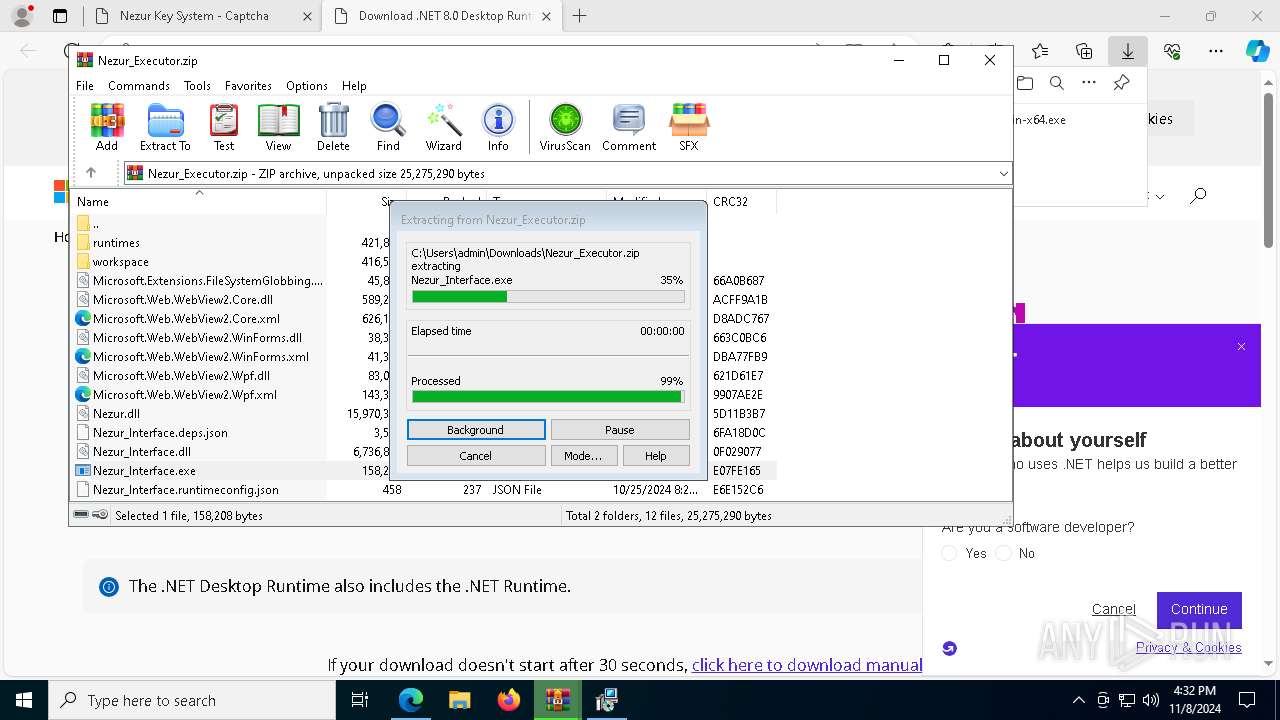
Task: Sort by Name column header
Action: pos(199,201)
